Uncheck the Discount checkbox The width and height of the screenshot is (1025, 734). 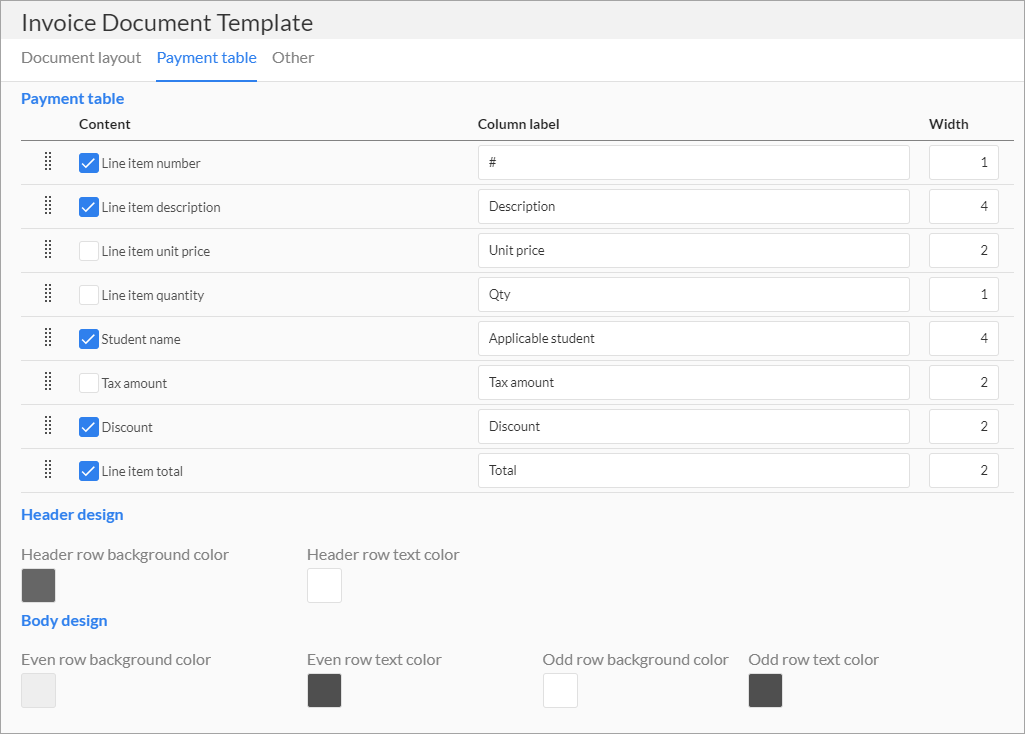point(89,427)
